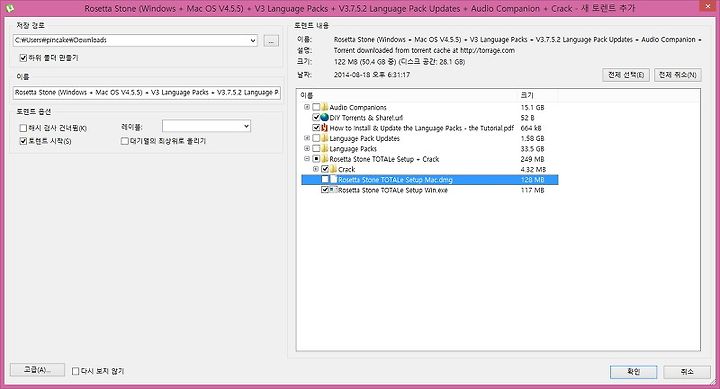Viewport: 720px width, 389px height.
Task: Enable the skip hash check checkbox
Action: (x=23, y=128)
